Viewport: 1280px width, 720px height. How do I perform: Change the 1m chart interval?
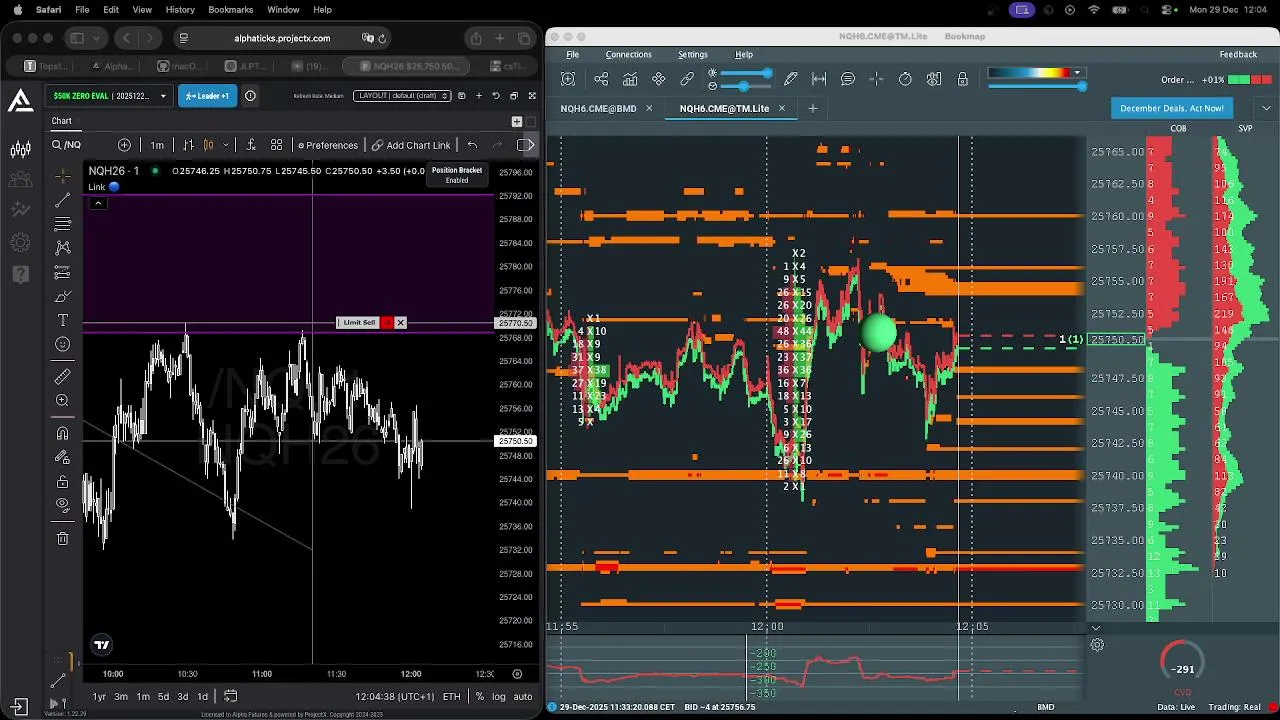157,145
